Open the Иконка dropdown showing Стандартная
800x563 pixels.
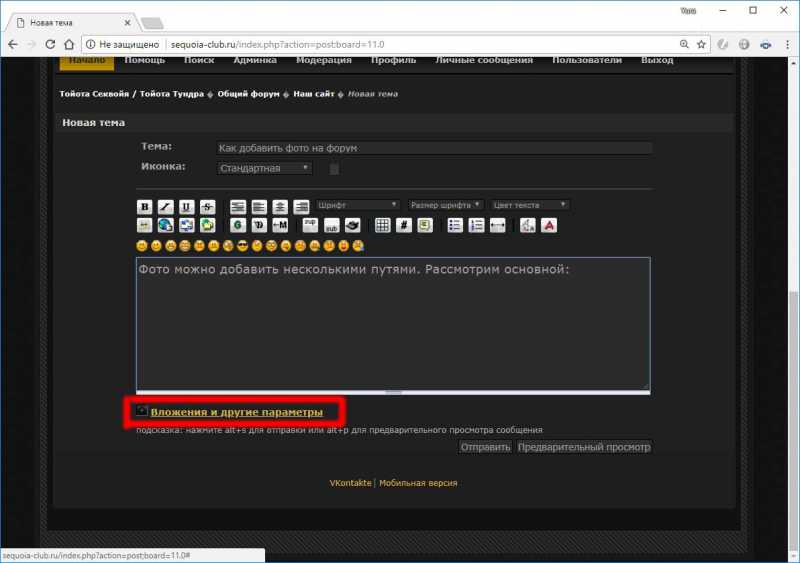265,168
